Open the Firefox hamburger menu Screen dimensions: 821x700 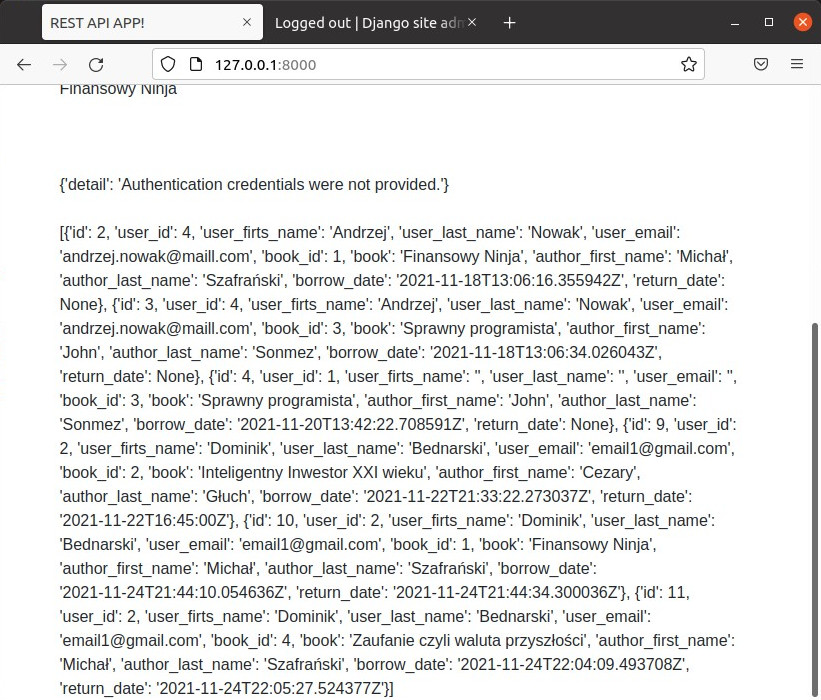[x=797, y=64]
